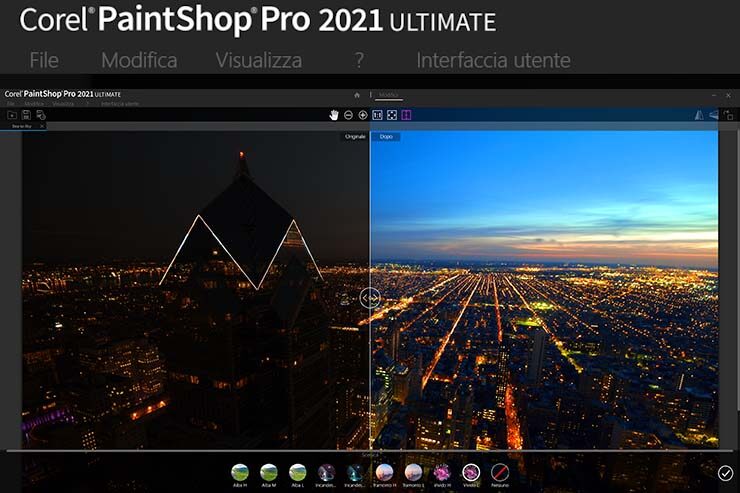This screenshot has width=740, height=493.
Task: Click the before/after divider slider handle
Action: [x=370, y=297]
